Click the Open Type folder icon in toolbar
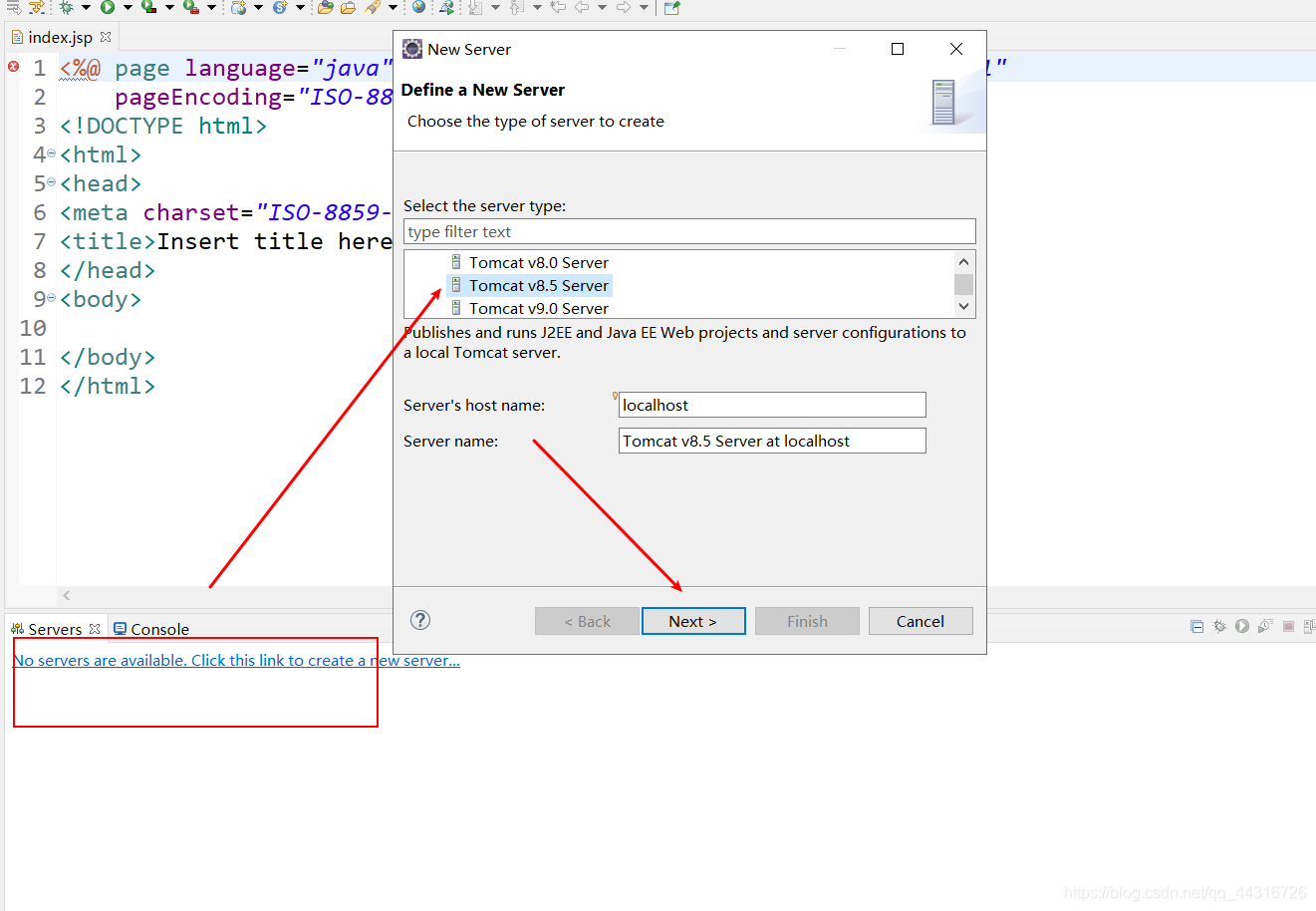Screen dimensions: 1316x911 pos(325,7)
